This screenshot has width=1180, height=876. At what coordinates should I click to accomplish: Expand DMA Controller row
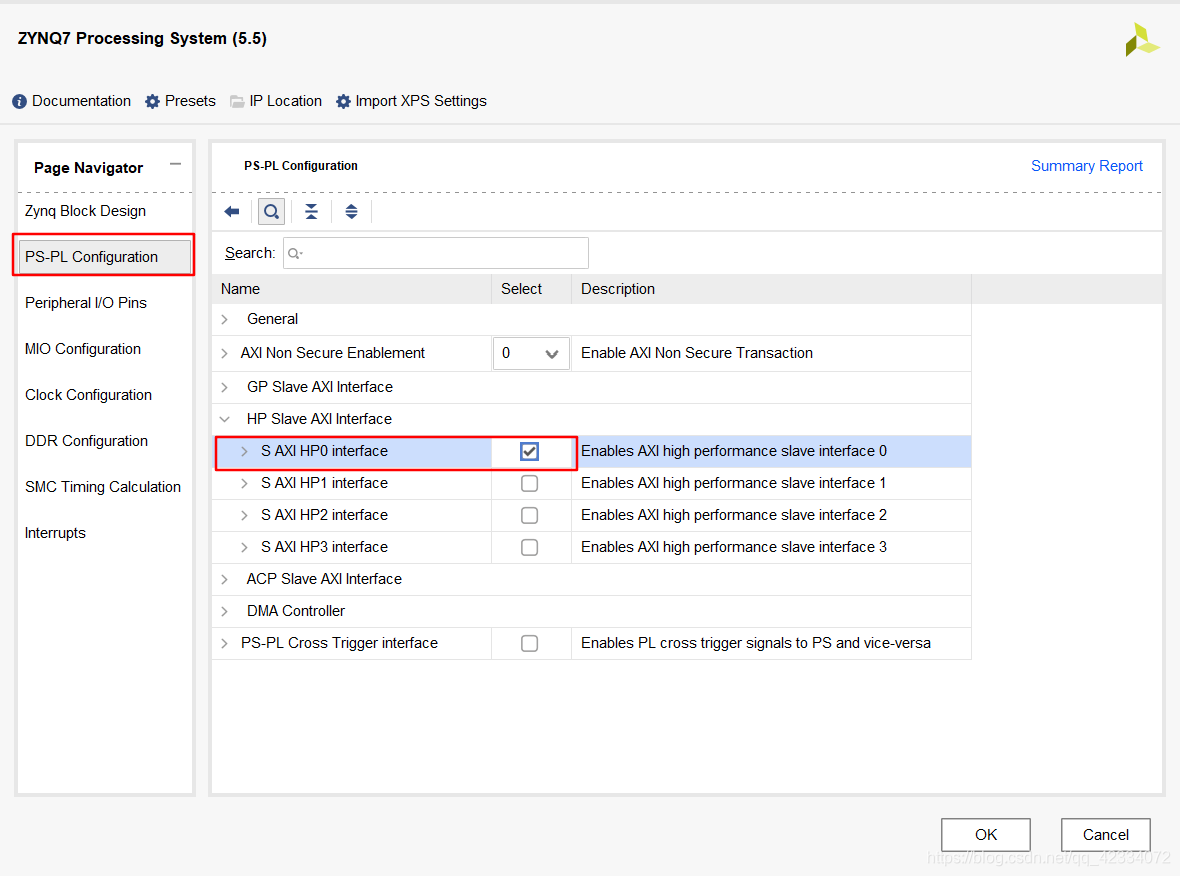[x=225, y=611]
